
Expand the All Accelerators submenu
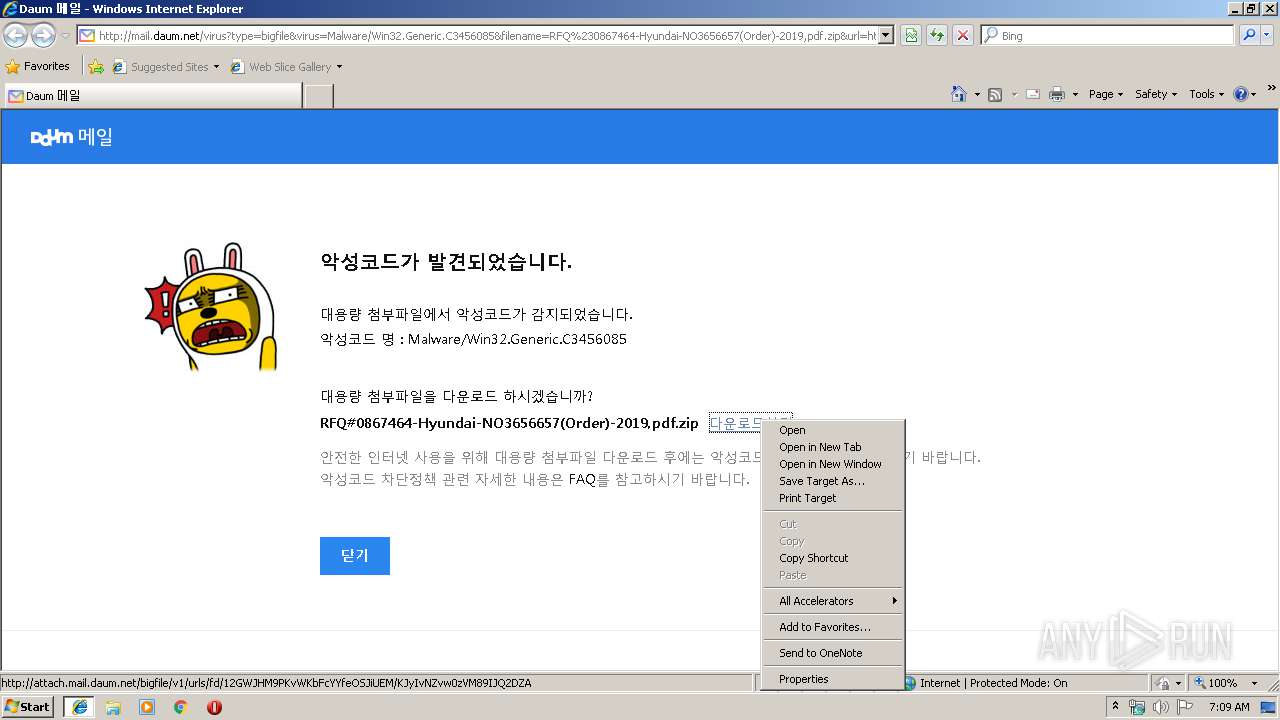(832, 601)
